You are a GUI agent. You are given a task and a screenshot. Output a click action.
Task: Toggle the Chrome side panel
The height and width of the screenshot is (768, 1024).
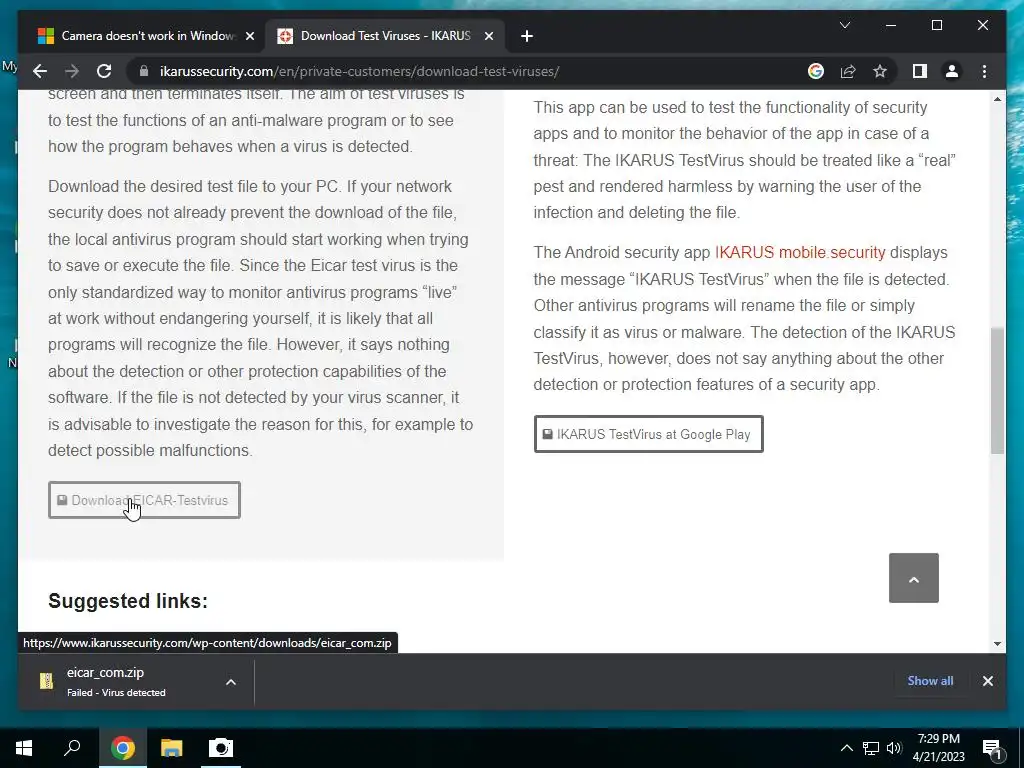920,71
